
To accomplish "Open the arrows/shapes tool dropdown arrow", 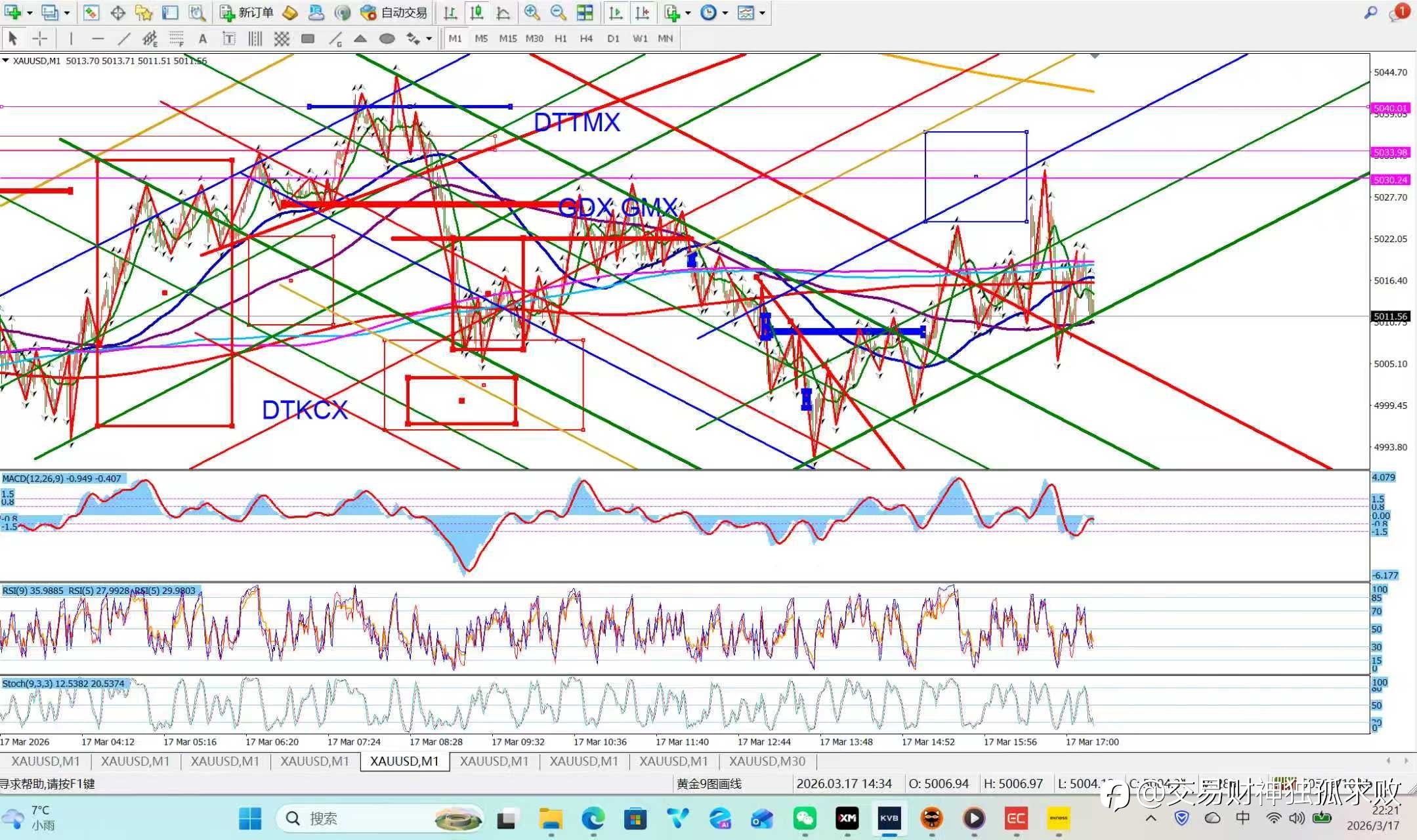I will click(x=429, y=39).
